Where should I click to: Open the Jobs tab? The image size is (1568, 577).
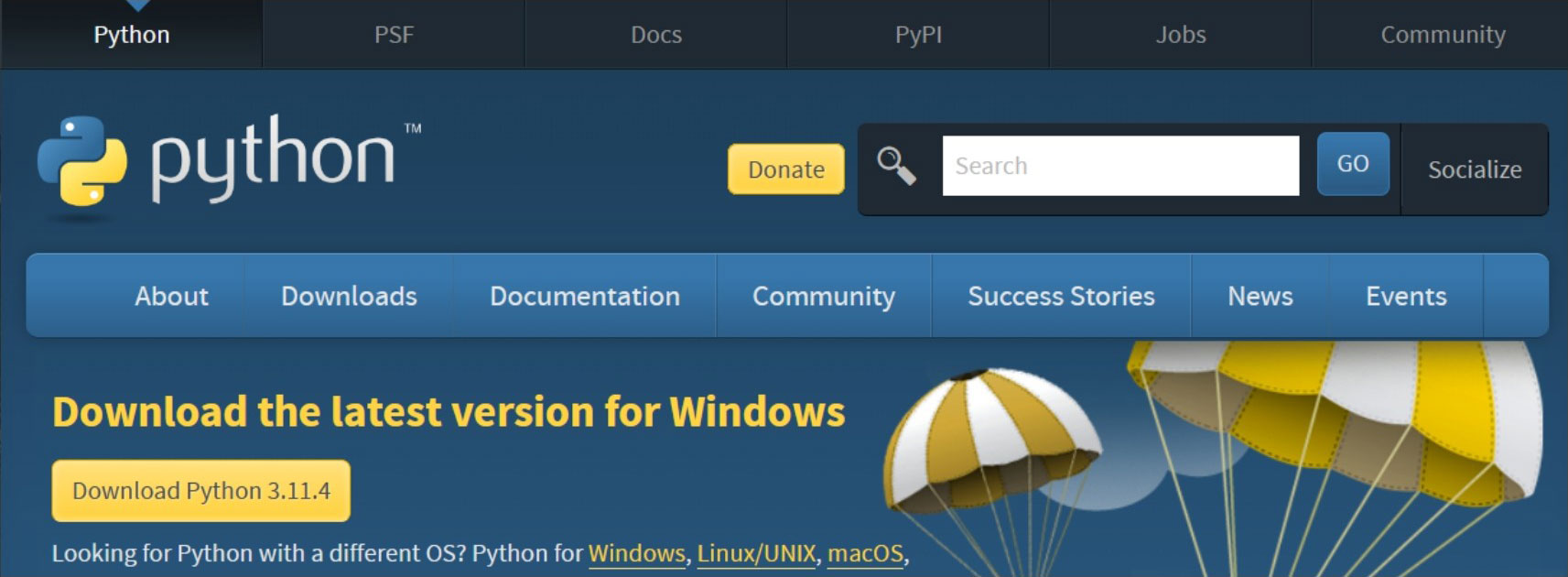1181,35
